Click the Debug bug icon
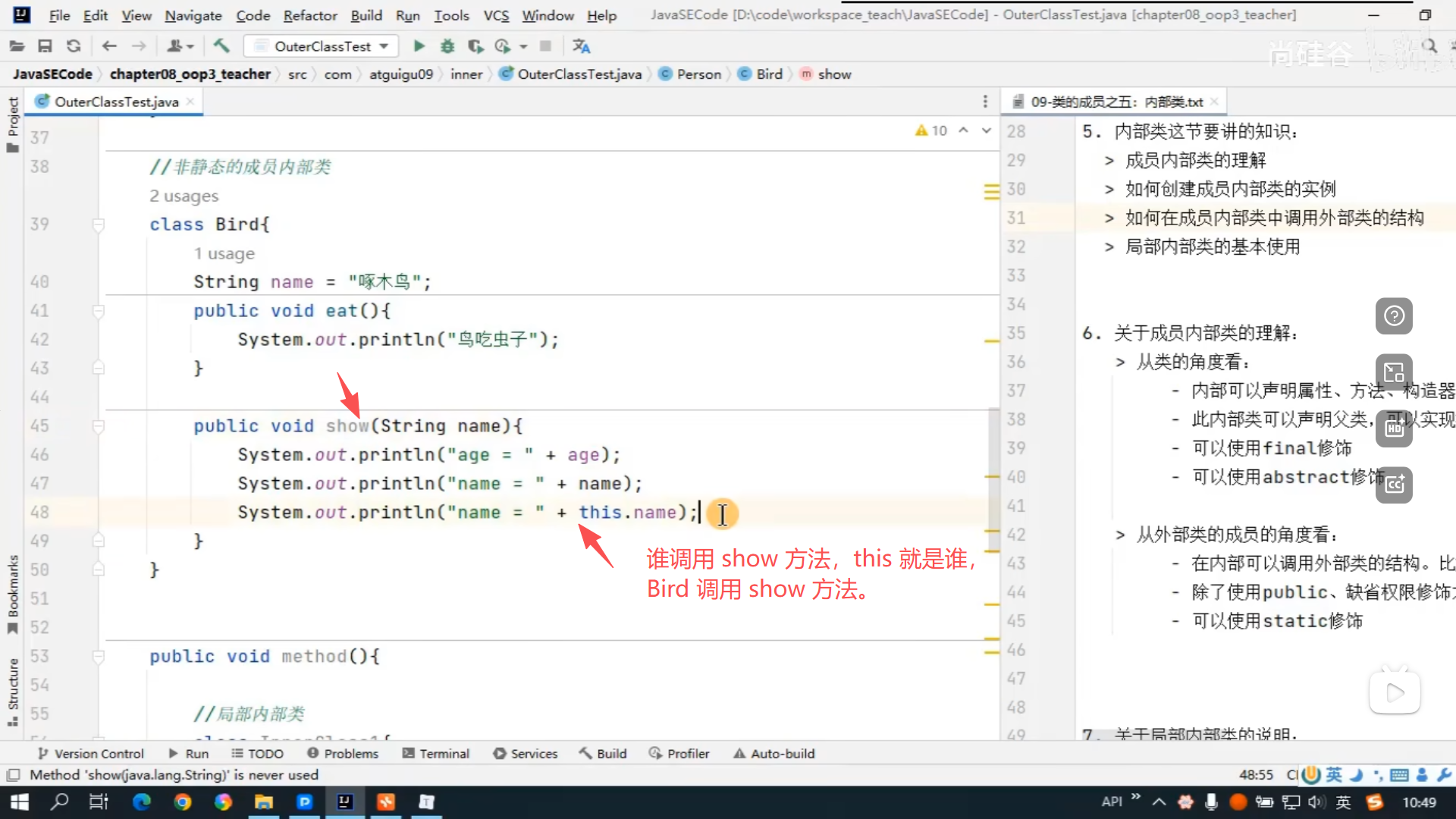This screenshot has width=1456, height=819. click(x=447, y=46)
